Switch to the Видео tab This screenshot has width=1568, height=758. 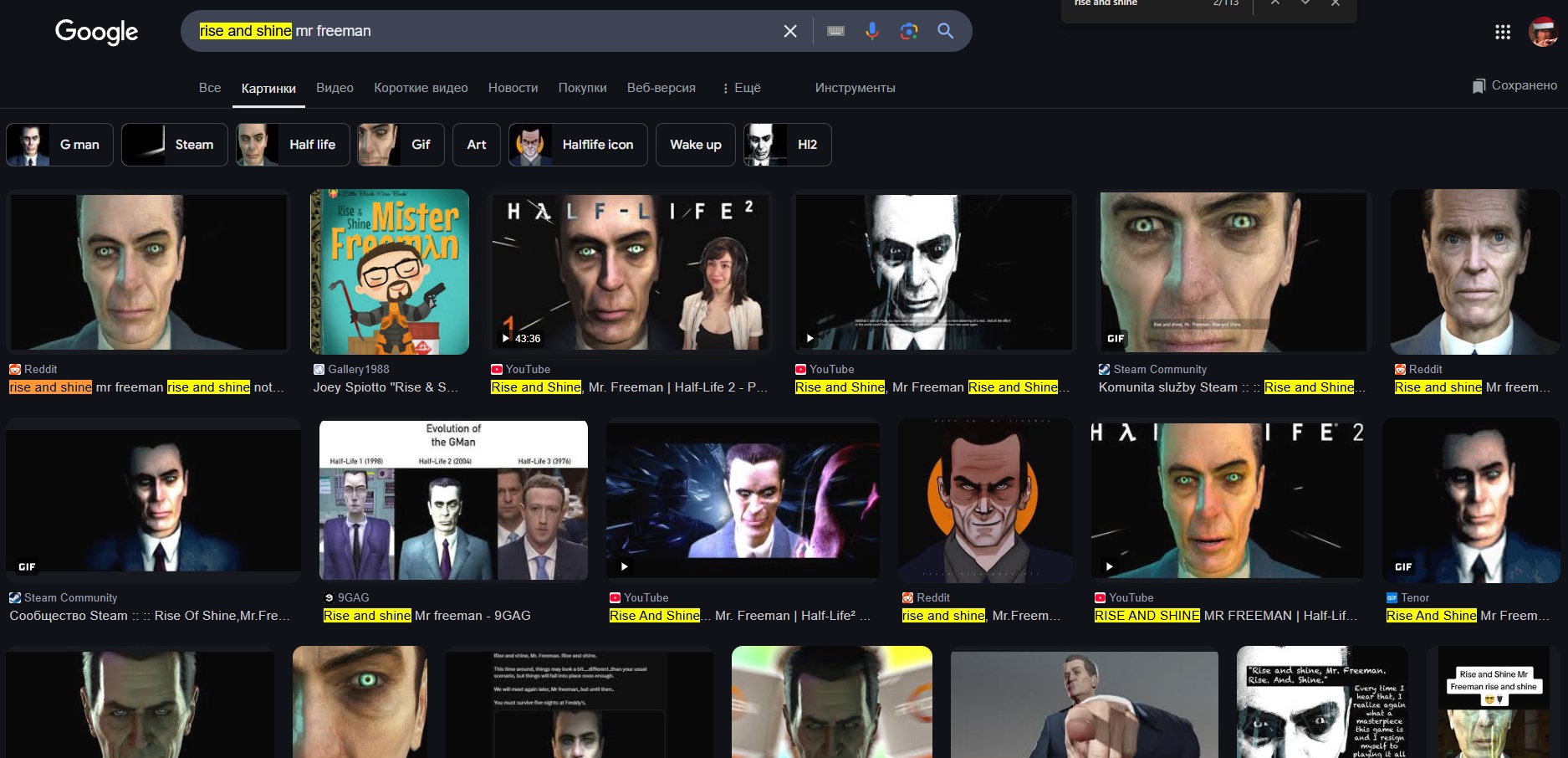[335, 88]
